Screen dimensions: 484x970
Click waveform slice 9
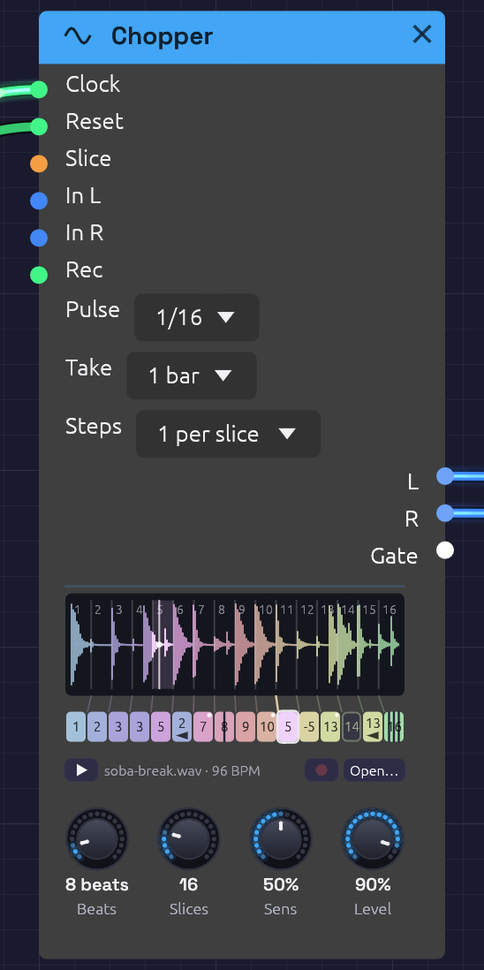[x=245, y=644]
